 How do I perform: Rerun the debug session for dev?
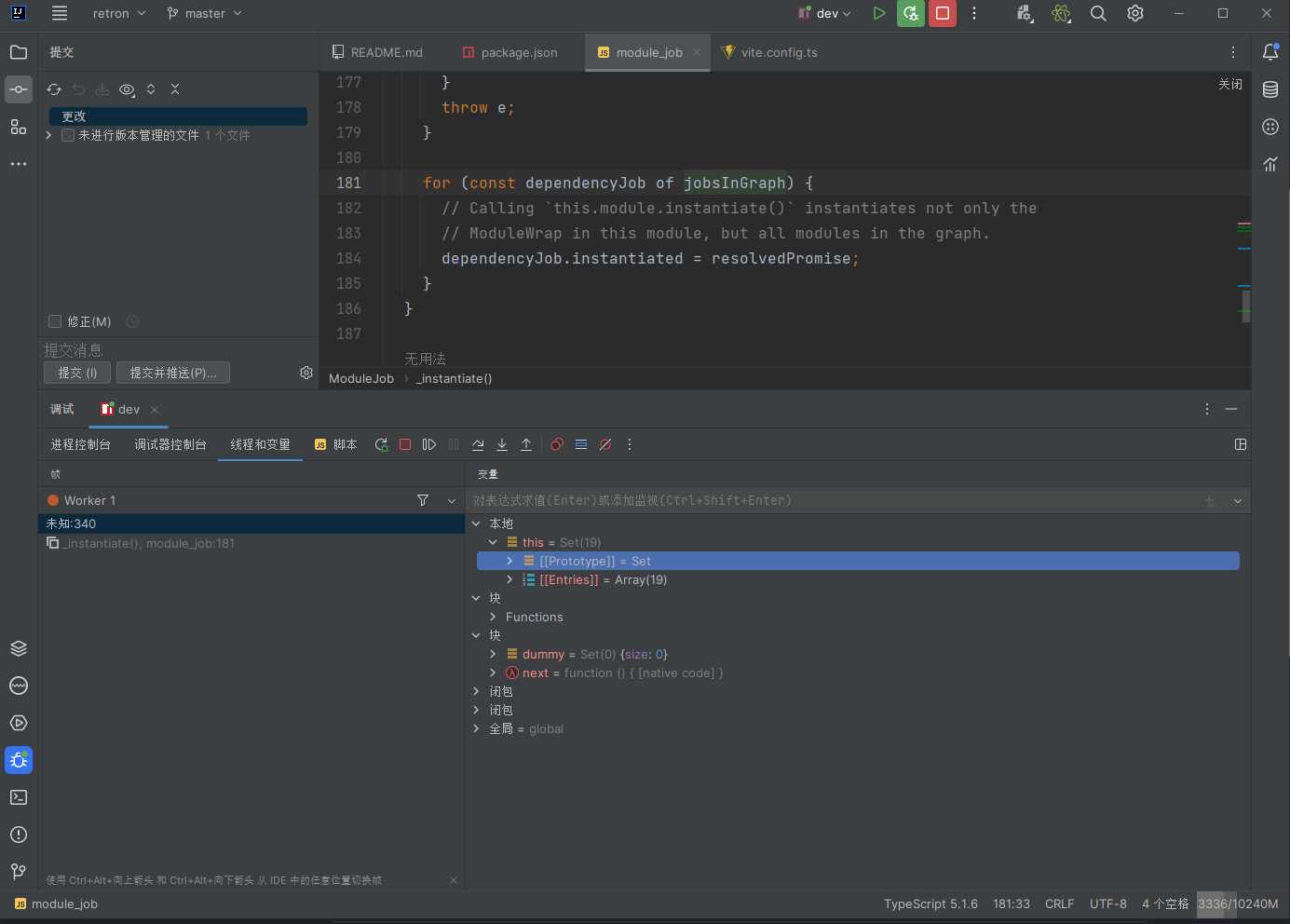click(911, 13)
